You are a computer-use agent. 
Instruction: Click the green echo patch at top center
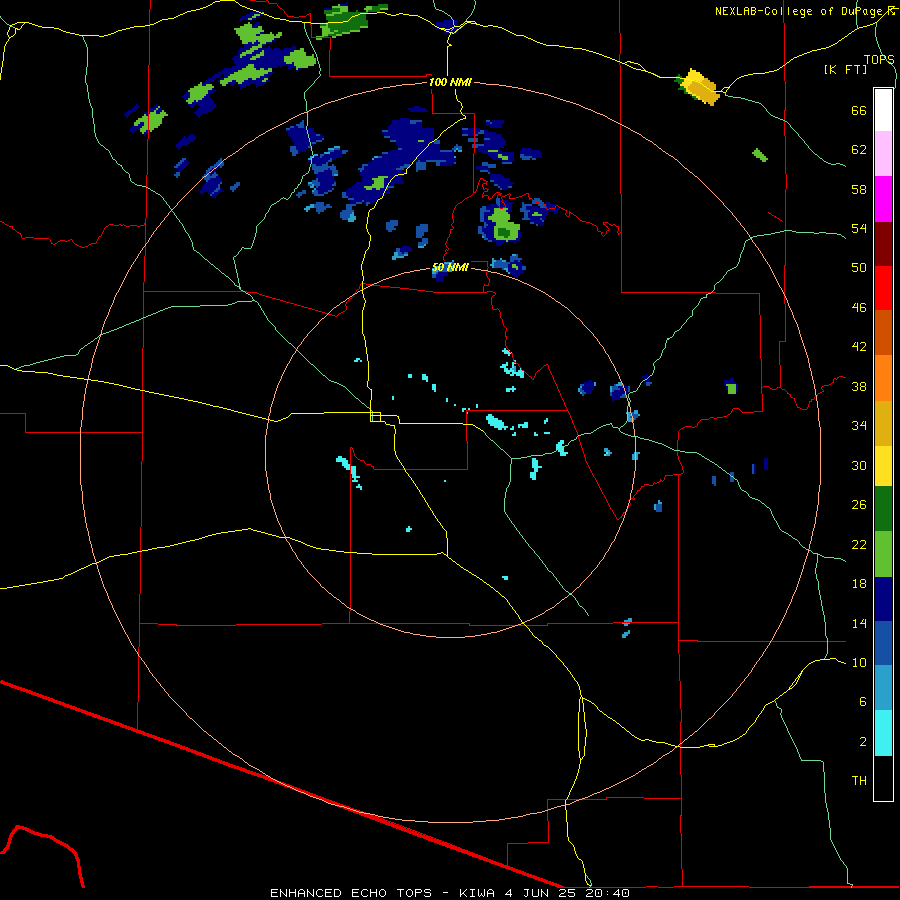click(346, 23)
